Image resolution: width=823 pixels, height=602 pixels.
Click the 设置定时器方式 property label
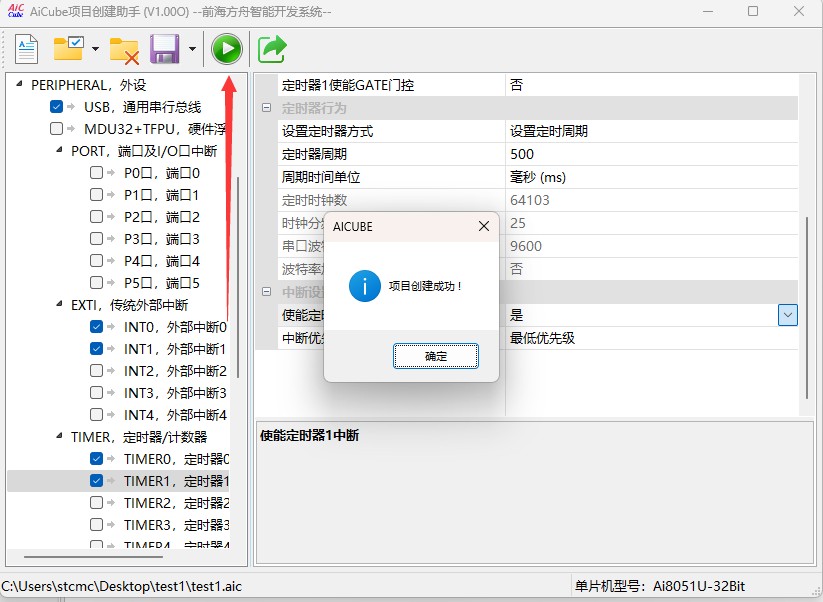click(327, 131)
